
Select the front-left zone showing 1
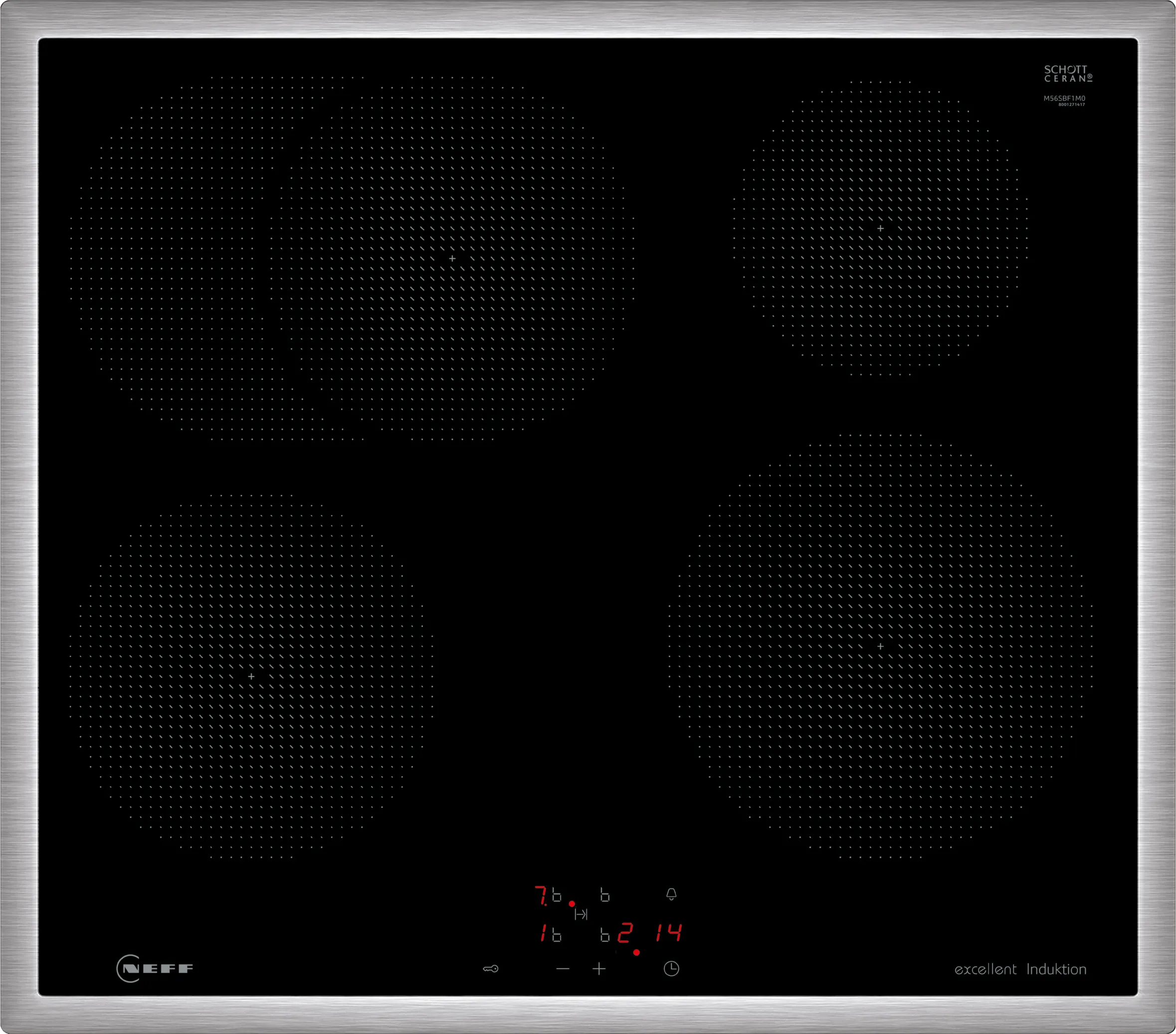click(543, 933)
